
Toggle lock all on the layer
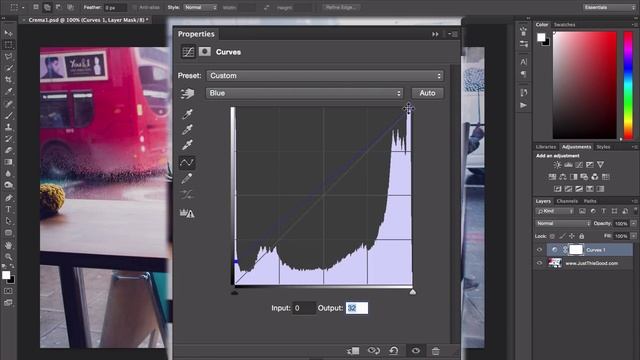click(582, 236)
